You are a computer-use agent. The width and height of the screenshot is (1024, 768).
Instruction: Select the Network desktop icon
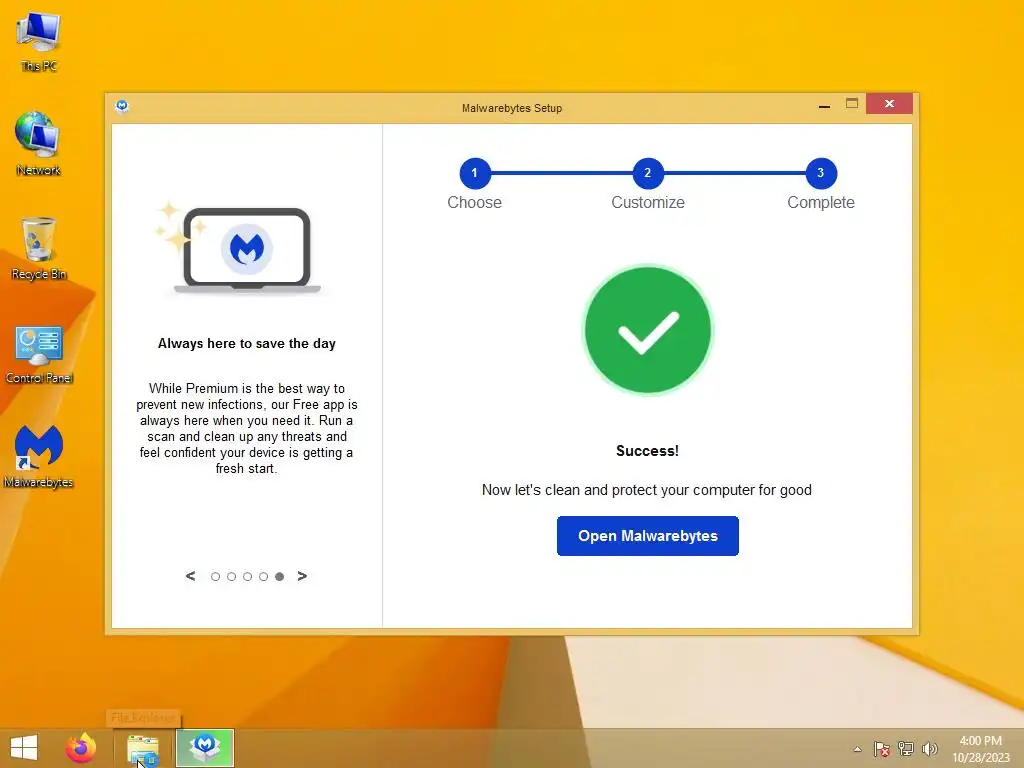click(39, 144)
